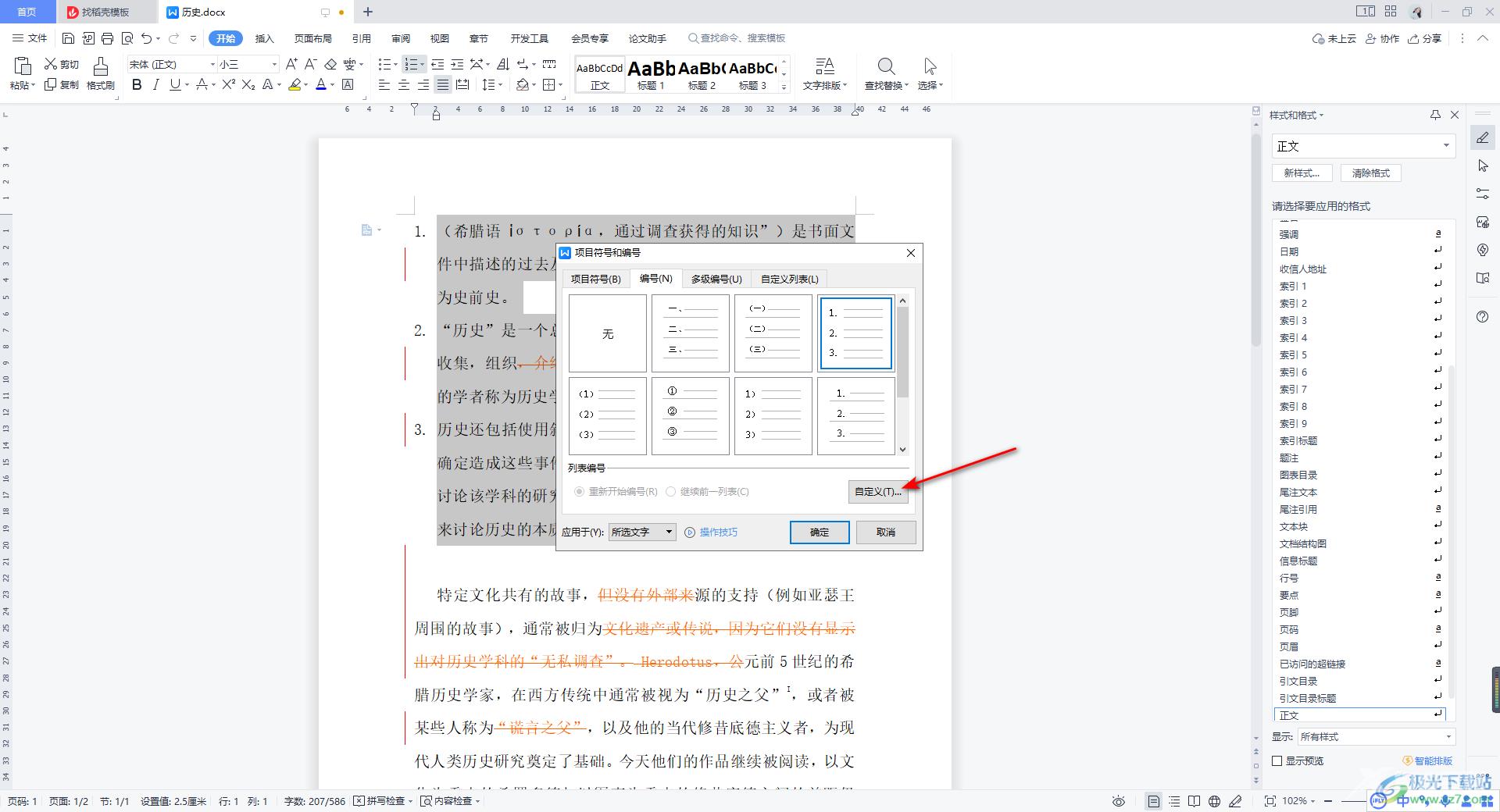This screenshot has width=1500, height=812.
Task: Click the Format Painter icon
Action: [x=101, y=66]
